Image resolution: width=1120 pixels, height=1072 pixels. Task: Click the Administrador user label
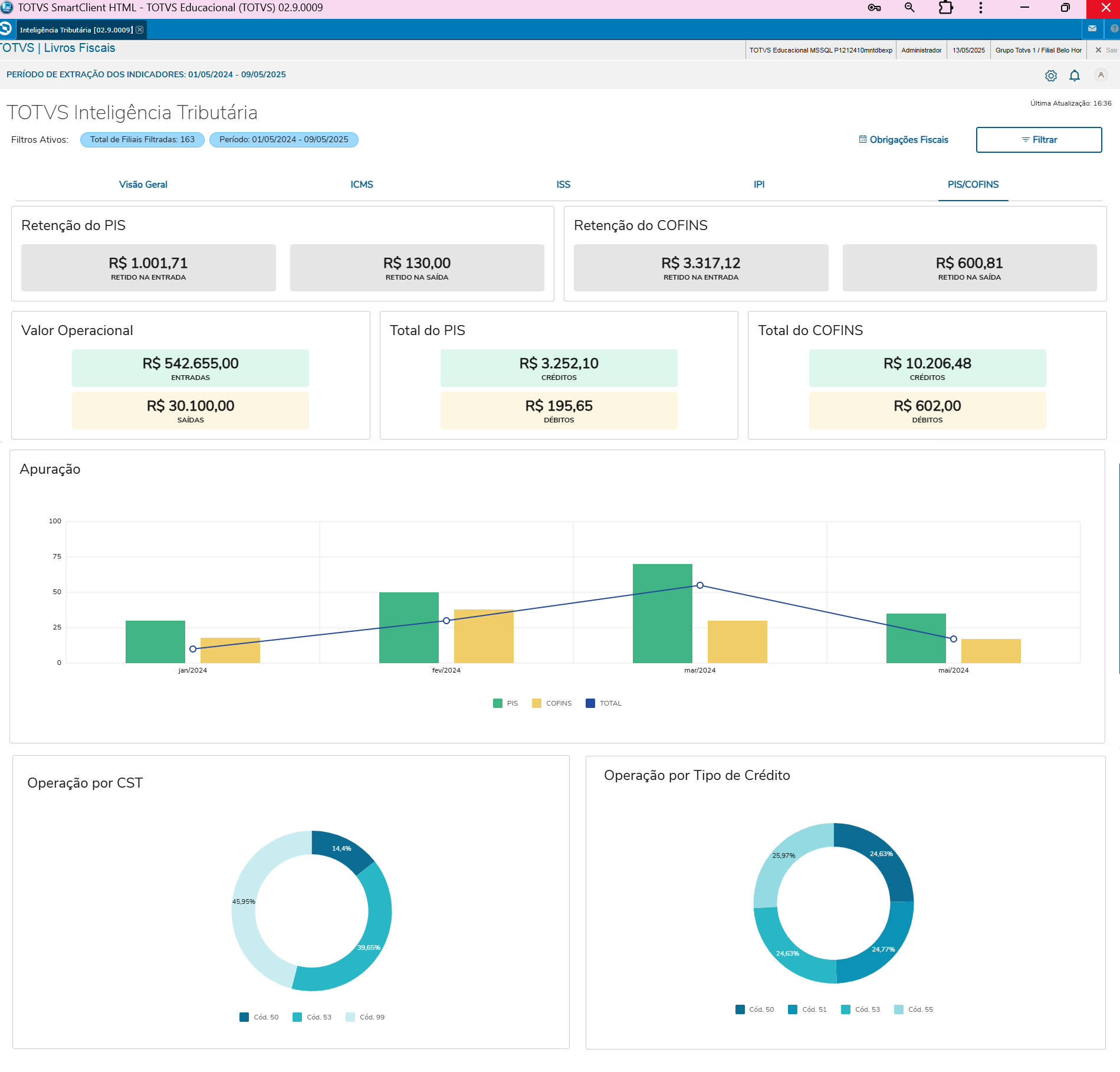[921, 50]
